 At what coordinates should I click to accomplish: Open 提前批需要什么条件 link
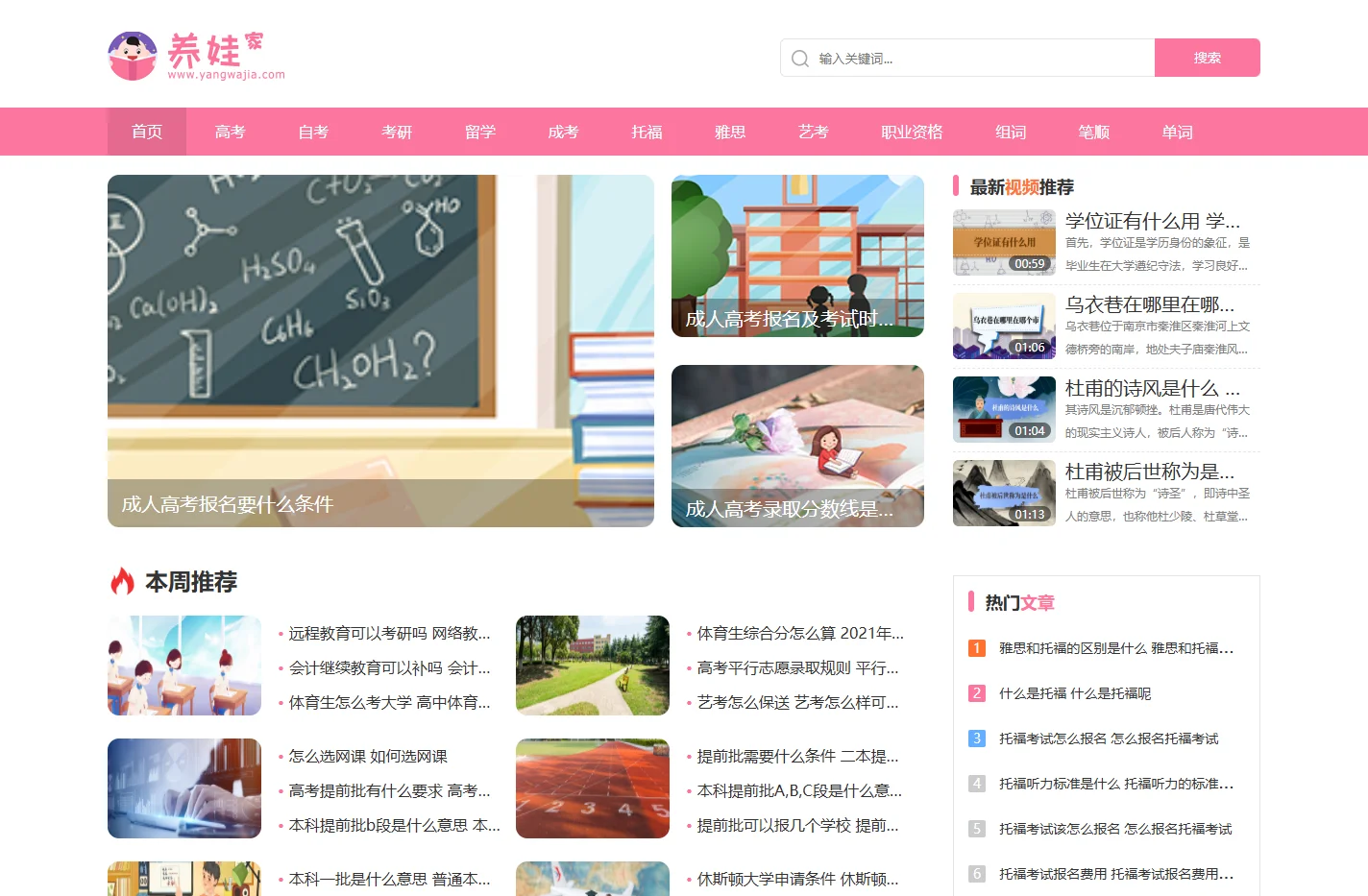[x=797, y=757]
